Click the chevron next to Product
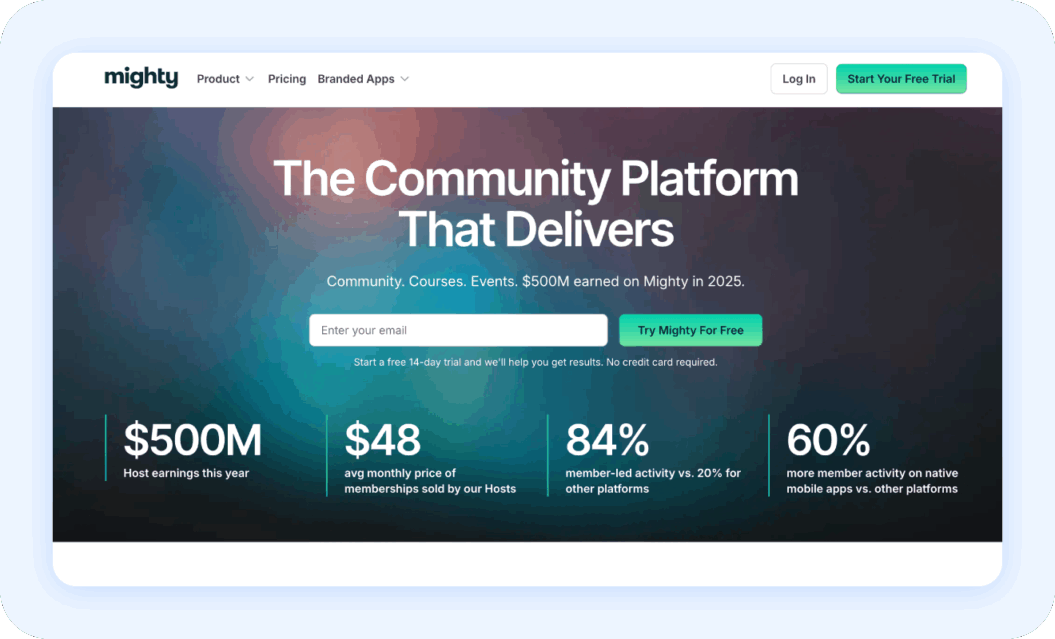This screenshot has width=1055, height=639. coord(249,79)
